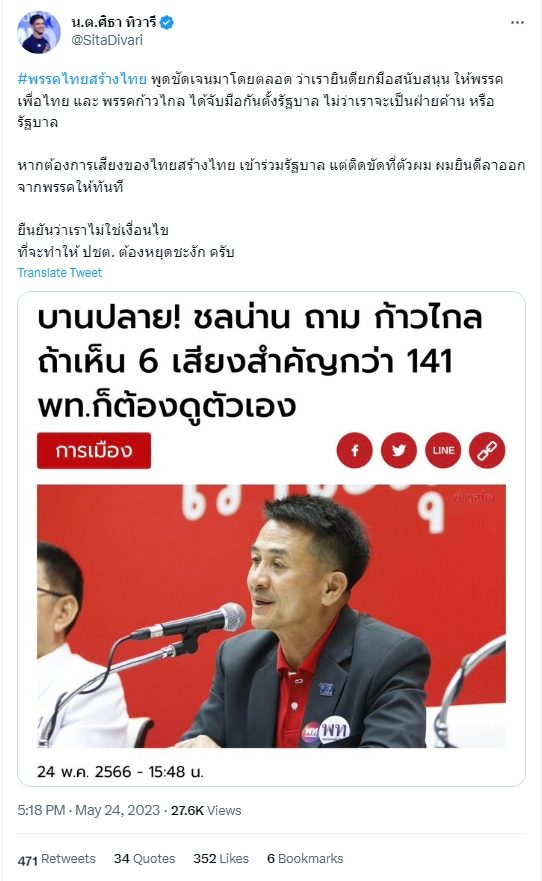Click the Translate Tweet link
This screenshot has height=881, width=542.
pyautogui.click(x=60, y=273)
